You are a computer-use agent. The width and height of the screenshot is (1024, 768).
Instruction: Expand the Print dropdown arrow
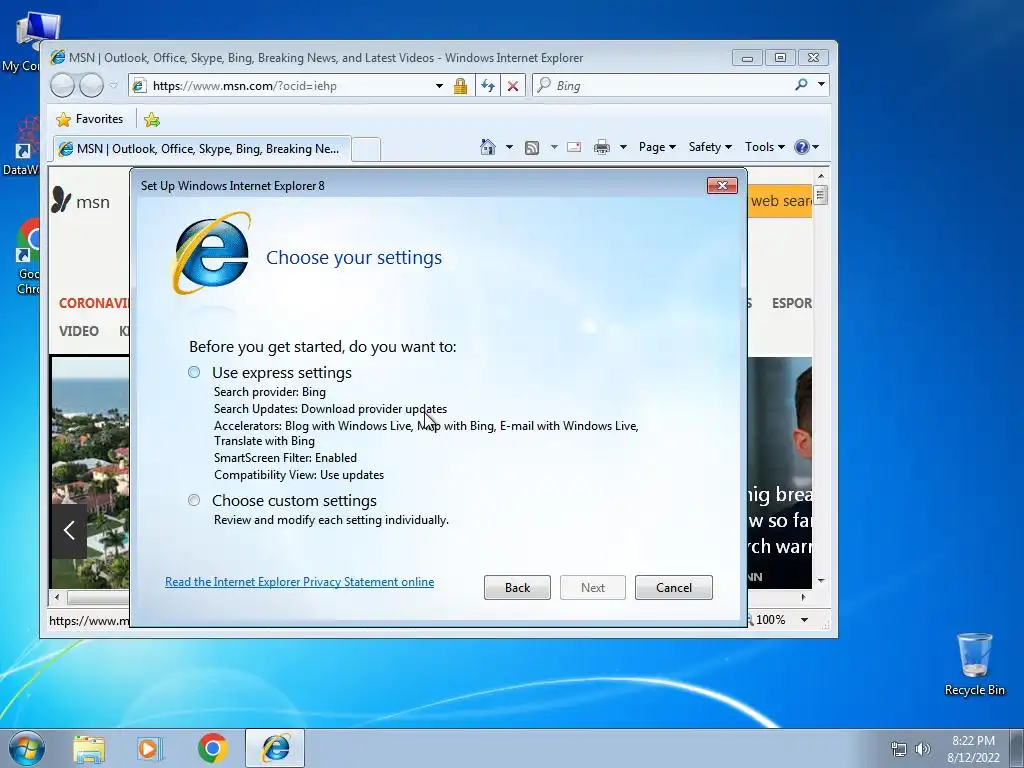(x=623, y=147)
